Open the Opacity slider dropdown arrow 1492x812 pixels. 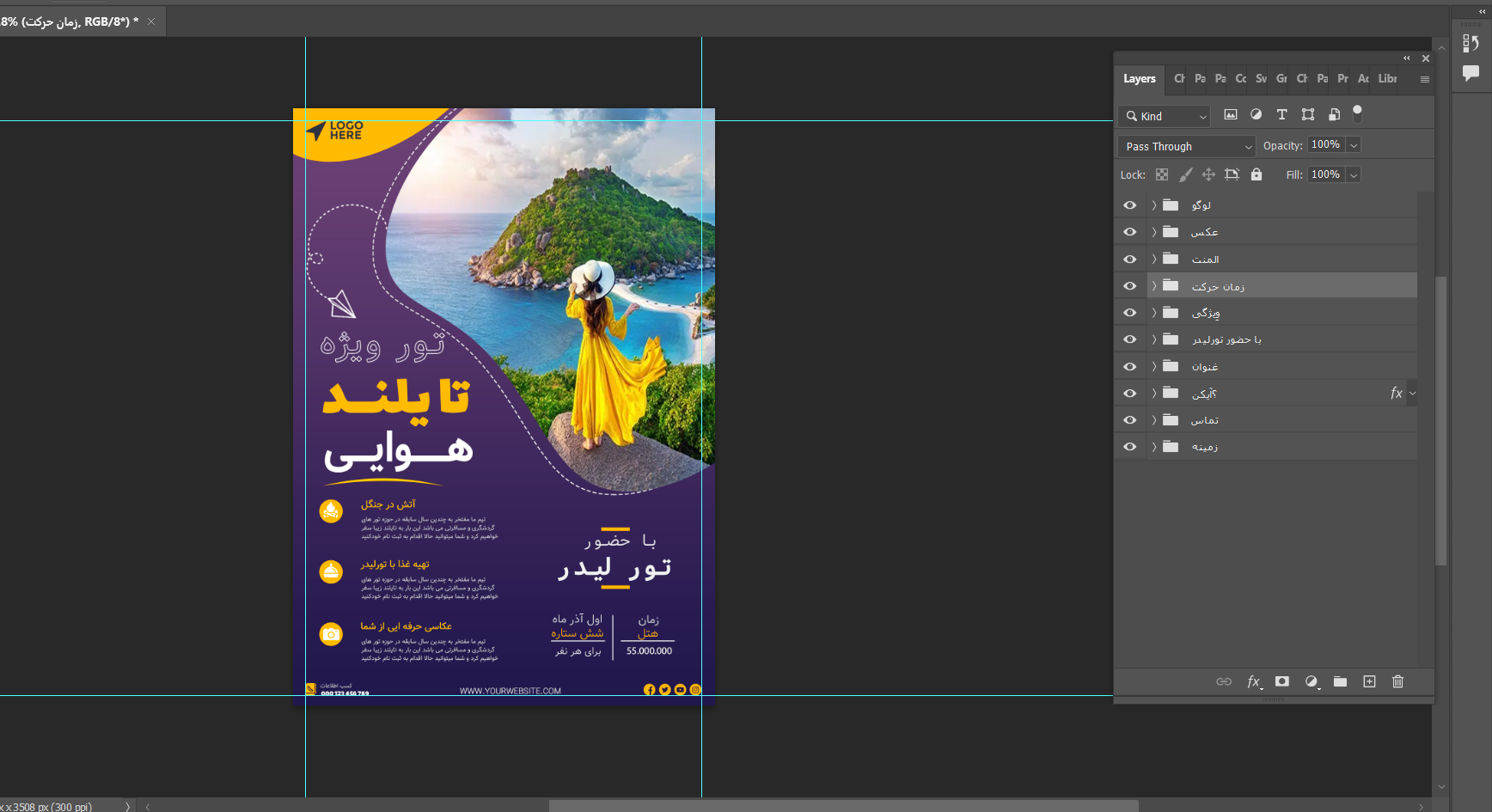[x=1354, y=145]
